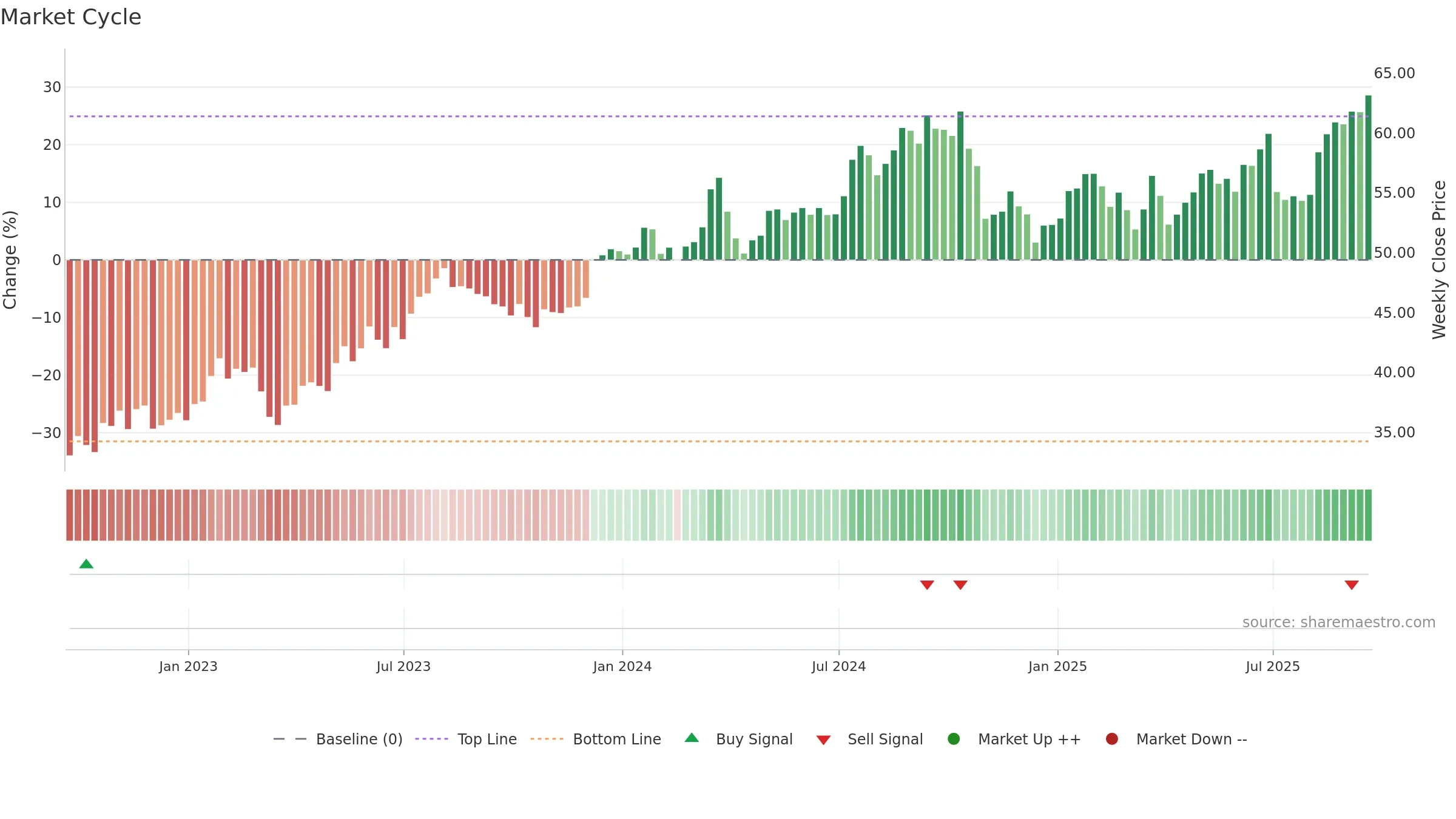Click the −30 percent change axis label

pos(47,433)
